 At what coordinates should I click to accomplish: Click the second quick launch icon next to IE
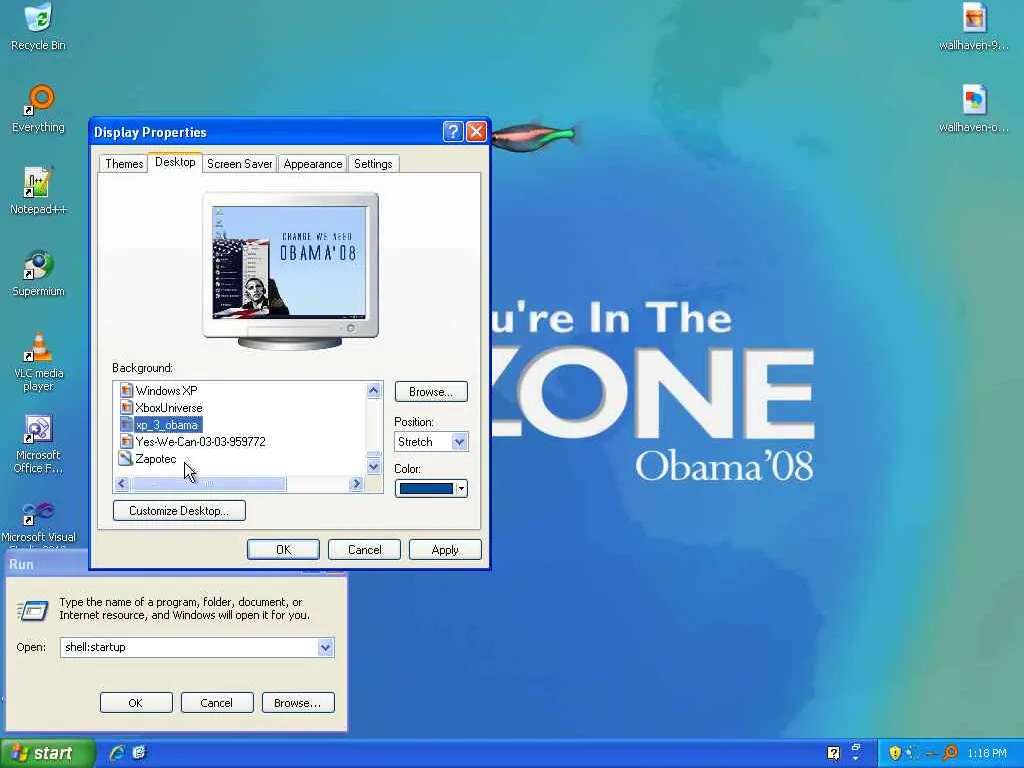tap(139, 752)
